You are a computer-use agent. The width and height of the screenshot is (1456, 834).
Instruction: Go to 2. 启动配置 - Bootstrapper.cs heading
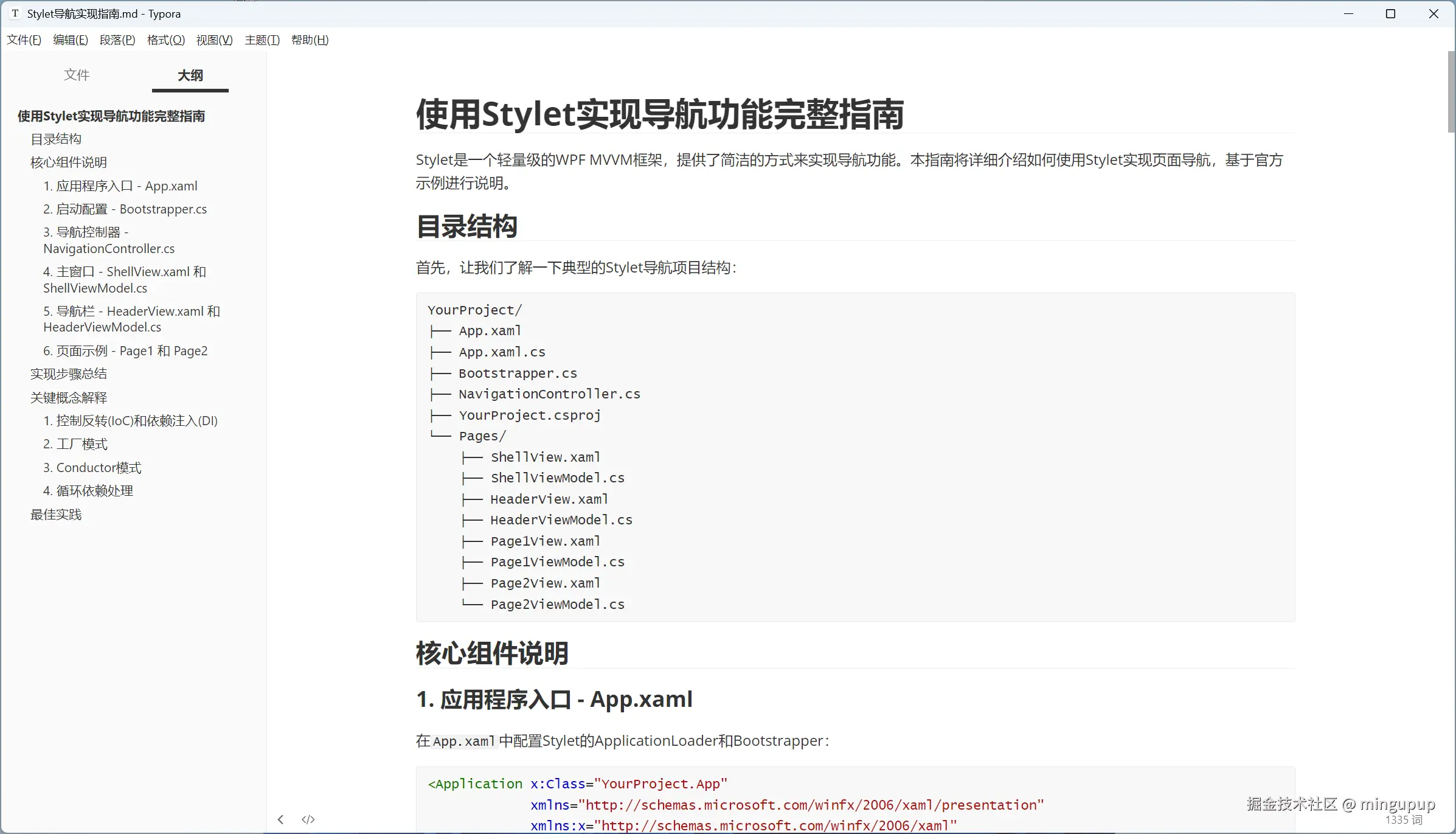coord(125,209)
